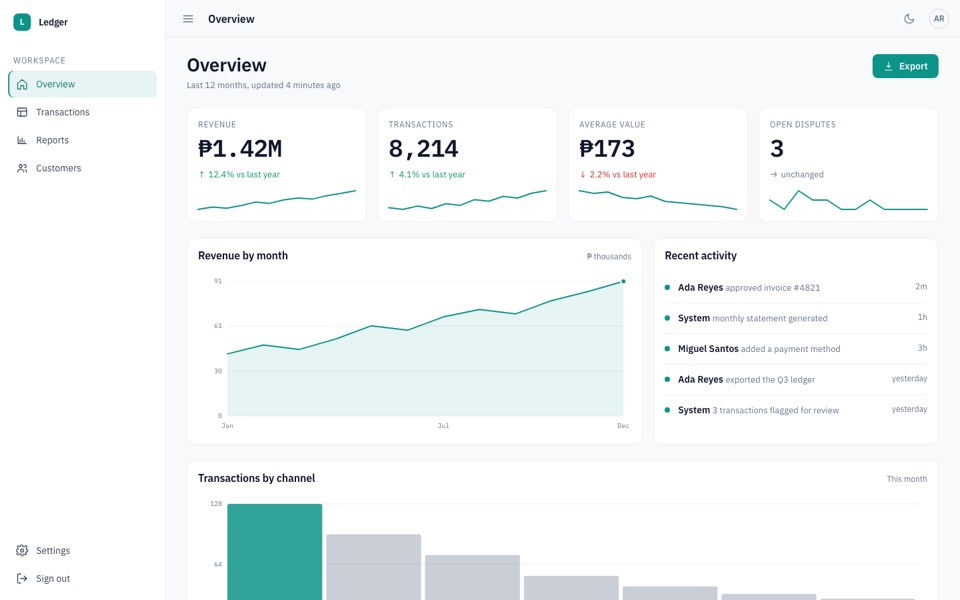Screen dimensions: 960x600
Task: Select the Transactions 8,214 card
Action: 467,165
